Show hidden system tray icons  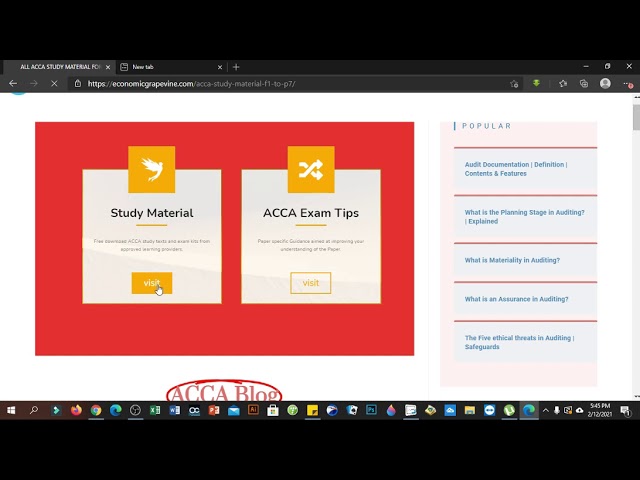tap(546, 410)
